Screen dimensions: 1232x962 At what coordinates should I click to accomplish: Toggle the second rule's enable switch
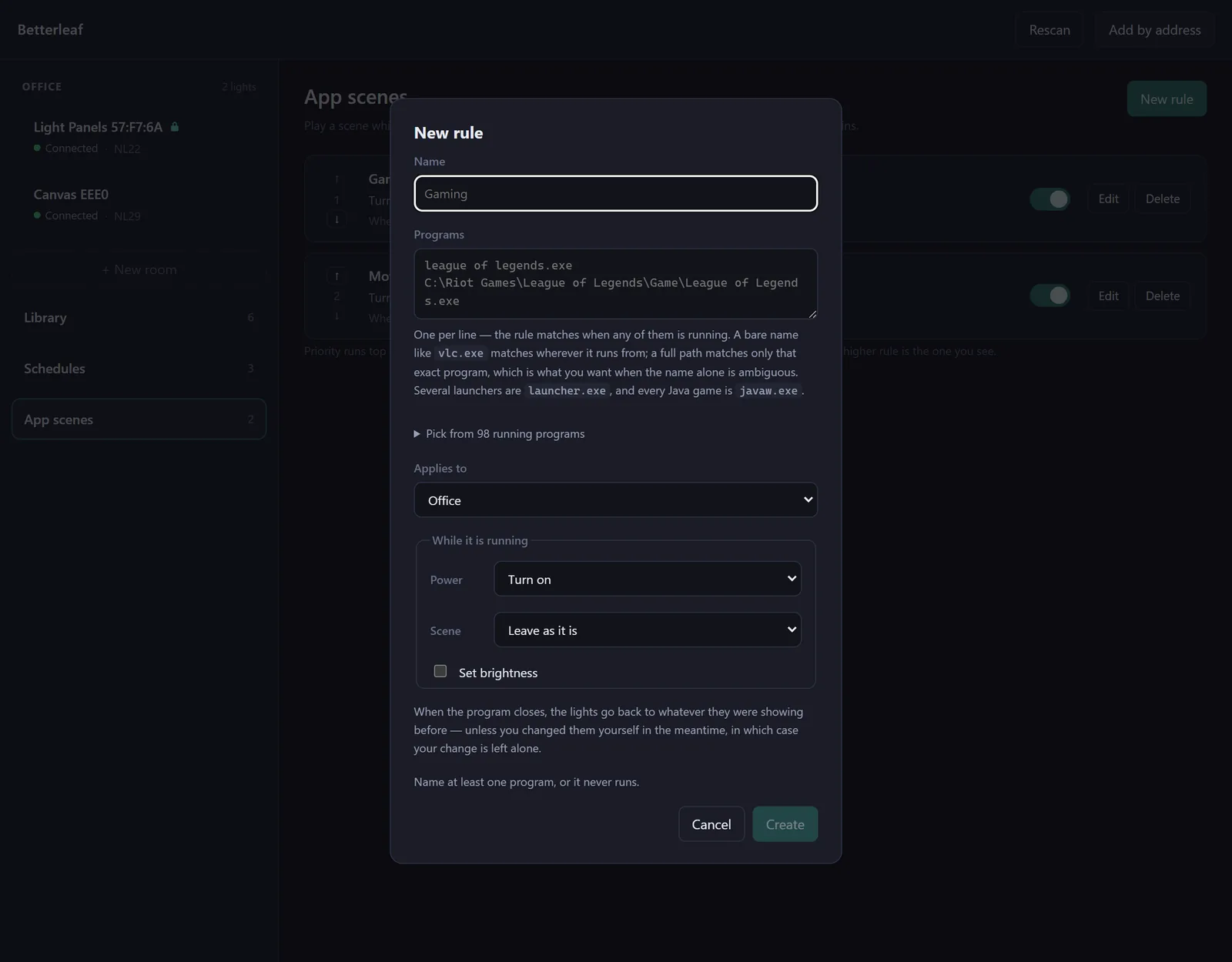[x=1050, y=296]
